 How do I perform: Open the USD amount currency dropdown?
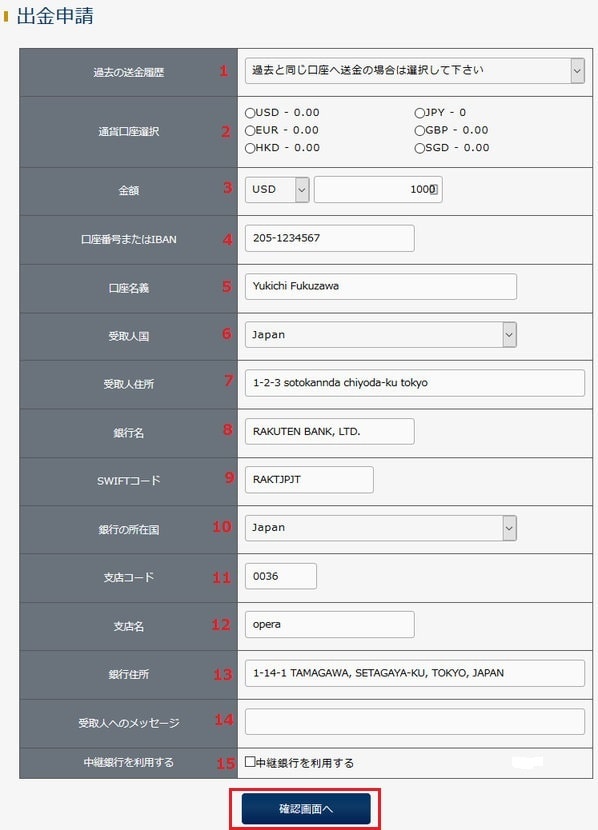pos(277,190)
